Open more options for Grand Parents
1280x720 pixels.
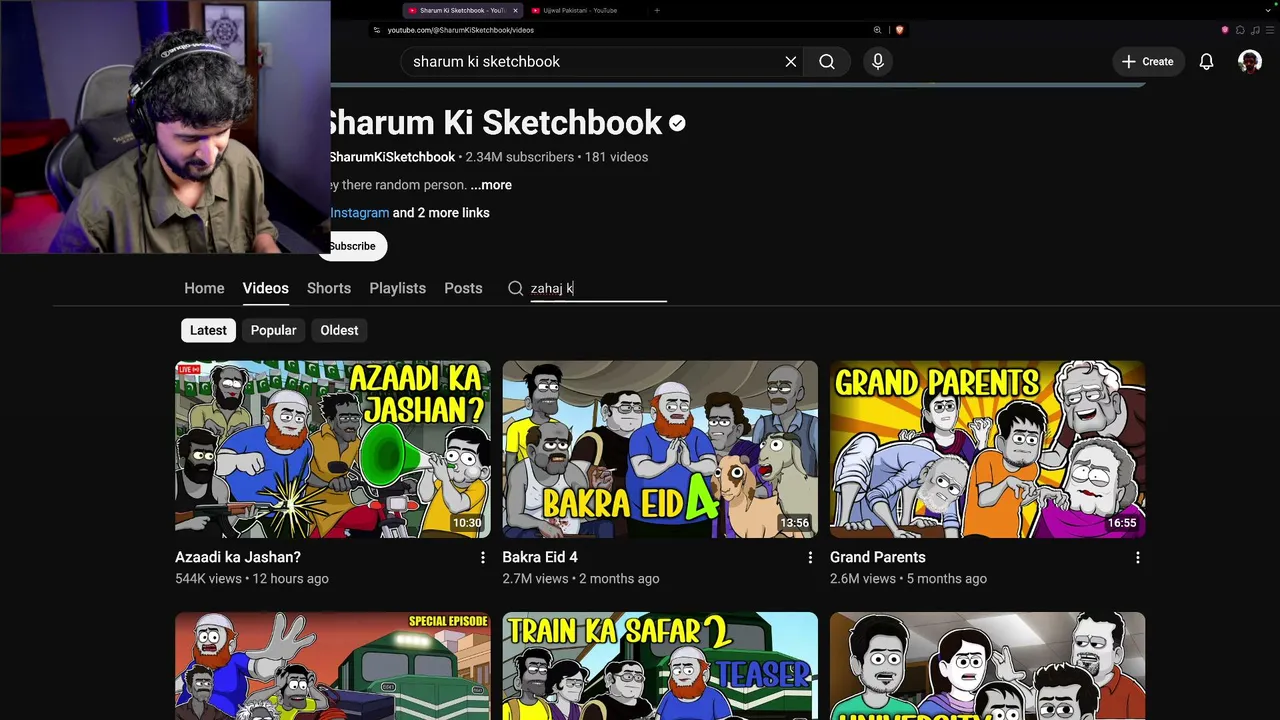click(x=1137, y=558)
